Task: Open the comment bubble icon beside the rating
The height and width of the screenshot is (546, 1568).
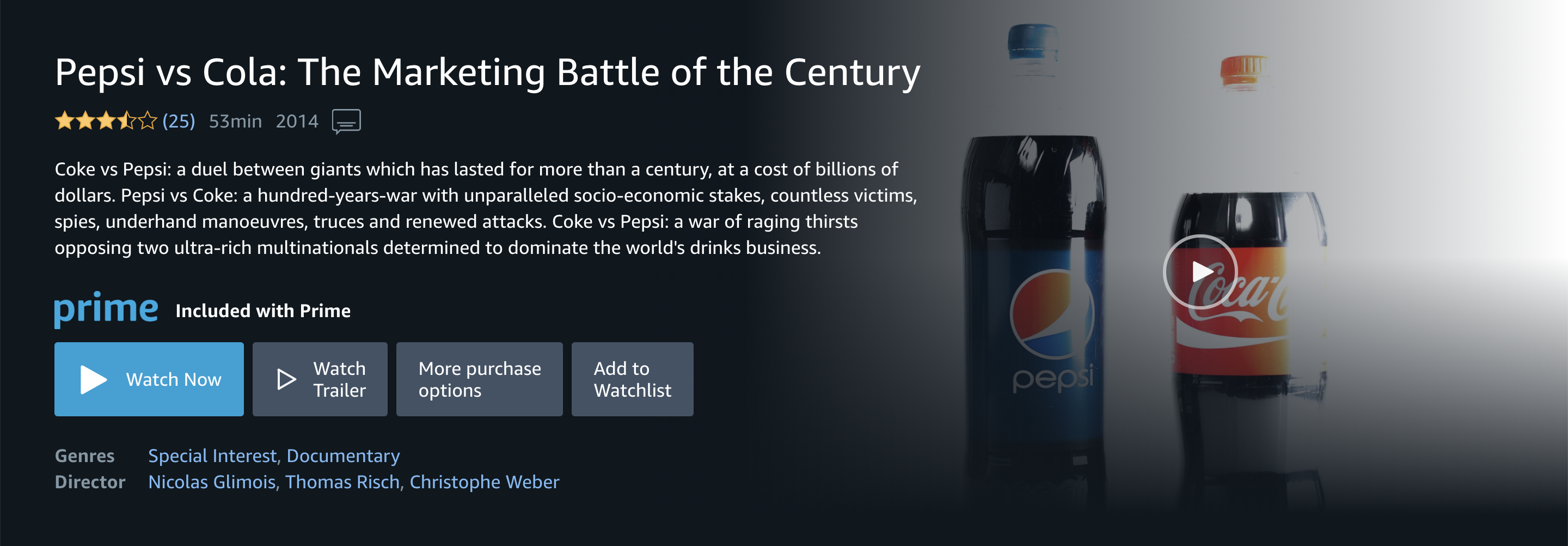Action: 346,120
